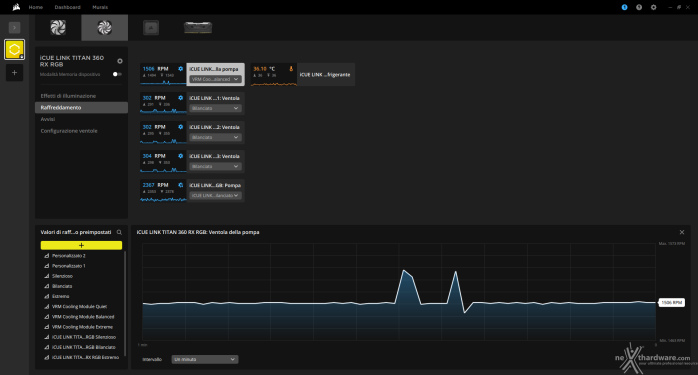The height and width of the screenshot is (375, 698).
Task: Select the second fan device tab
Action: pos(105,28)
